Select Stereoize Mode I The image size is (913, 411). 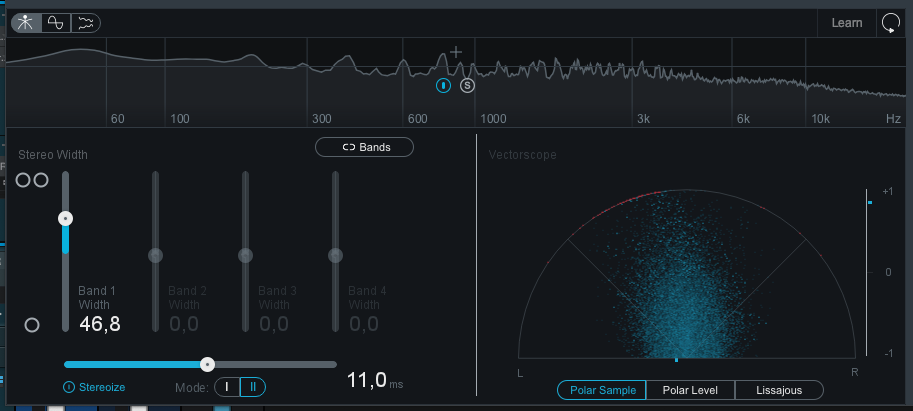click(x=227, y=387)
